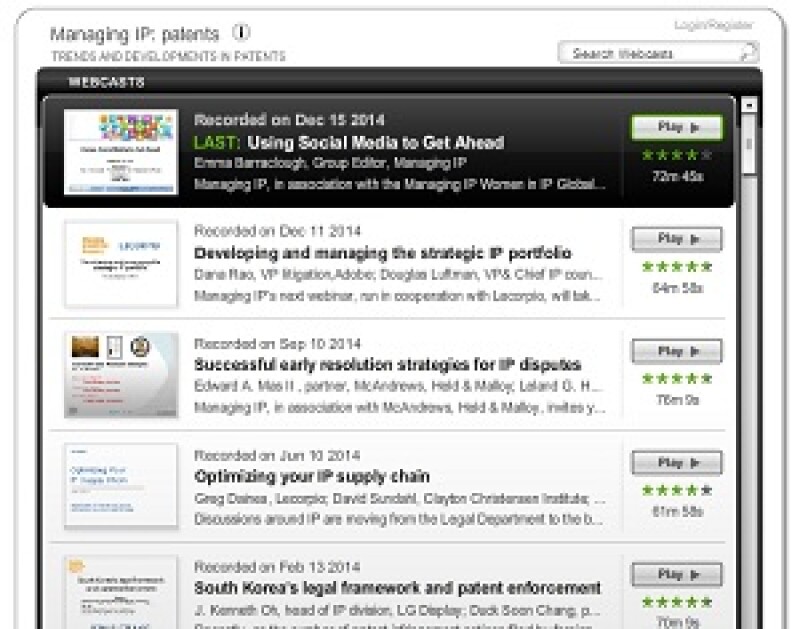Play the Developing and managing strategic IP portfolio webcast
Viewport: 800px width, 629px height.
[x=677, y=239]
